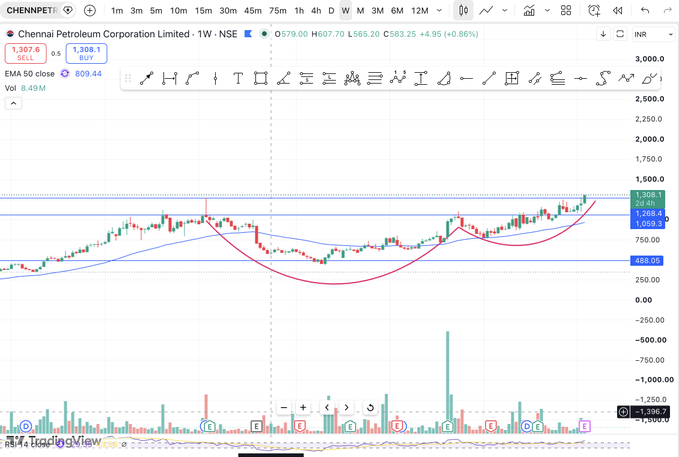Switch to the 4h timeframe

(316, 10)
